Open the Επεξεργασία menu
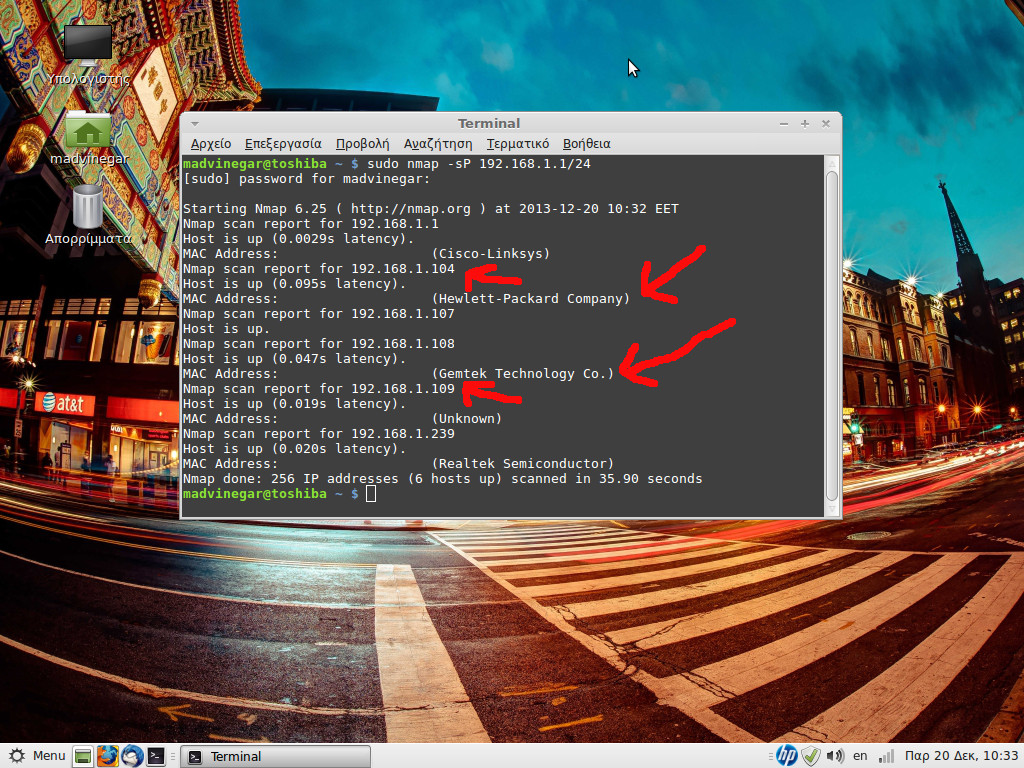1024x768 pixels. [x=283, y=144]
